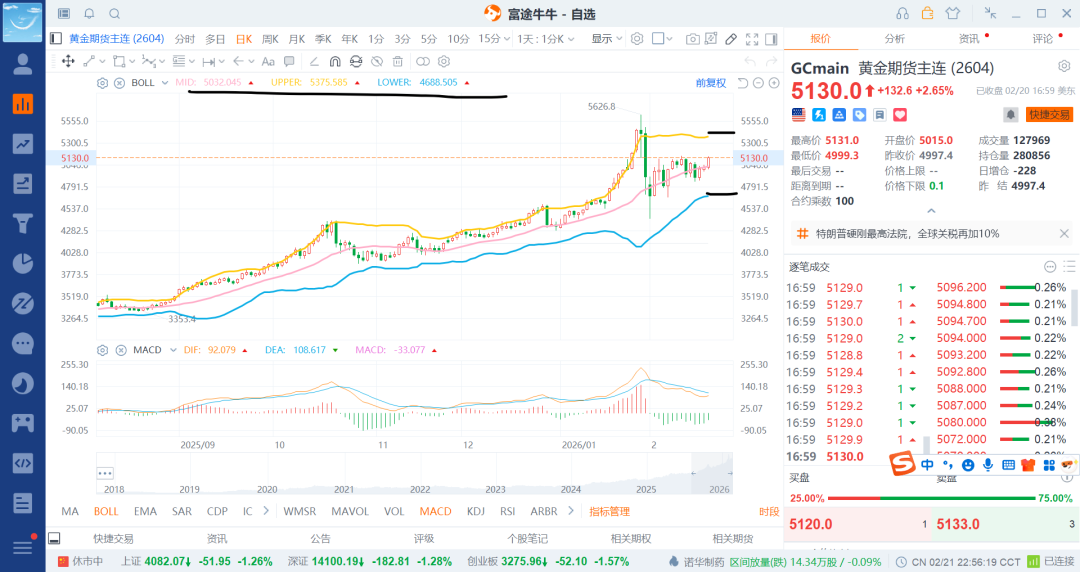Open the 评论 comments tab

[x=1042, y=39]
